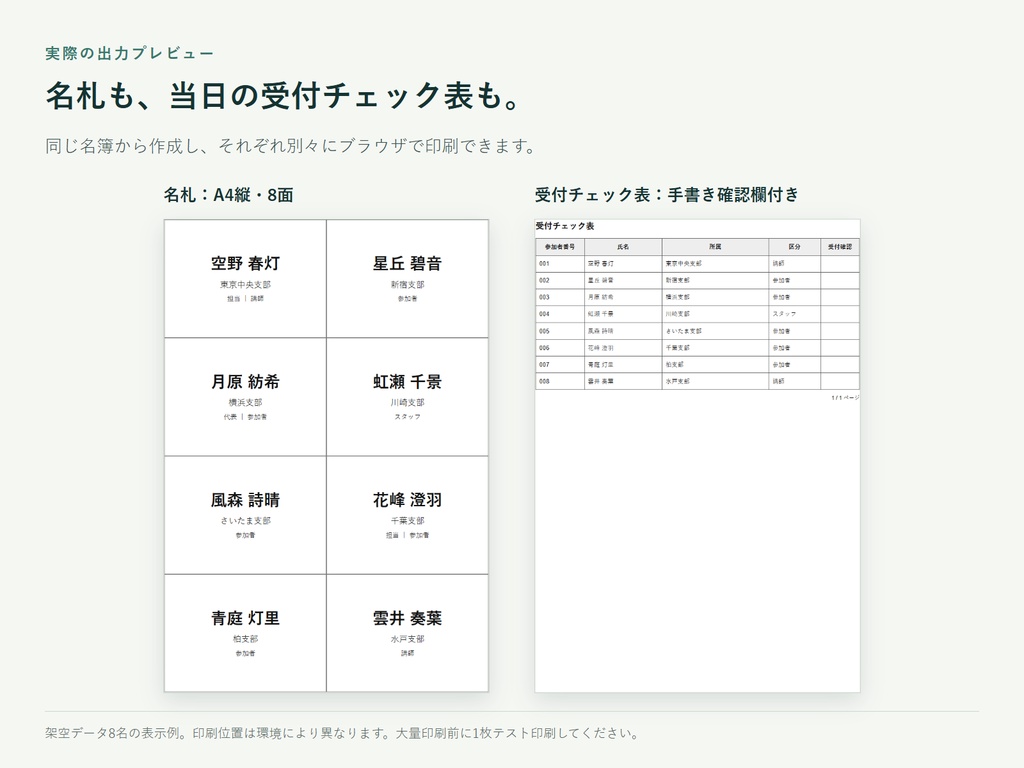Image resolution: width=1024 pixels, height=768 pixels.
Task: Click participant number 006 in the table
Action: [x=544, y=348]
